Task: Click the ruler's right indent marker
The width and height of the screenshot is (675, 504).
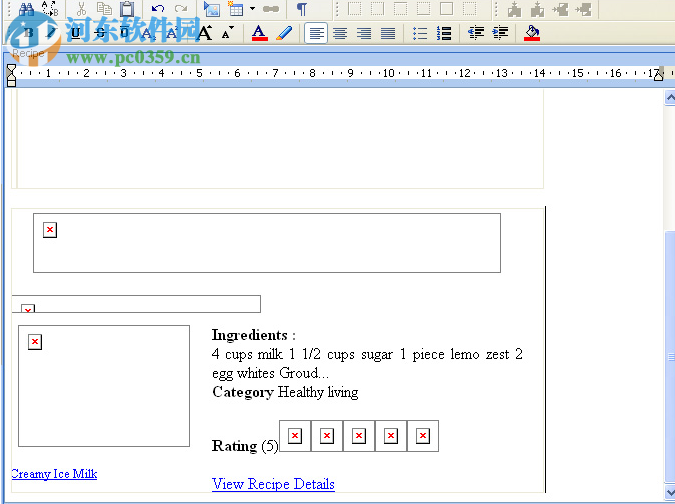Action: [659, 74]
